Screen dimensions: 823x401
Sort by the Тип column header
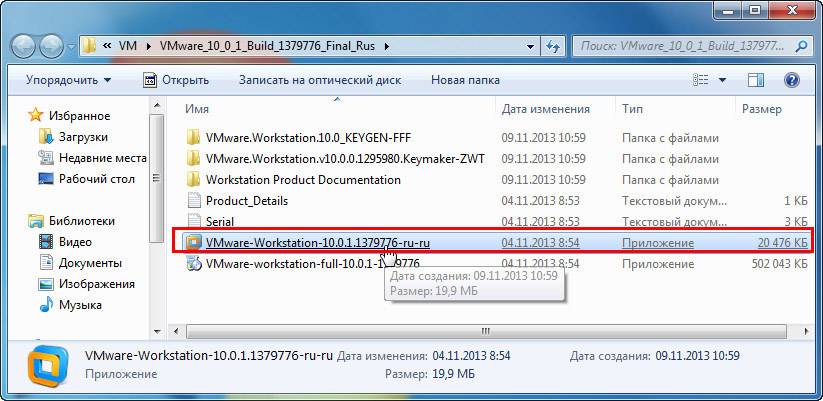point(632,109)
